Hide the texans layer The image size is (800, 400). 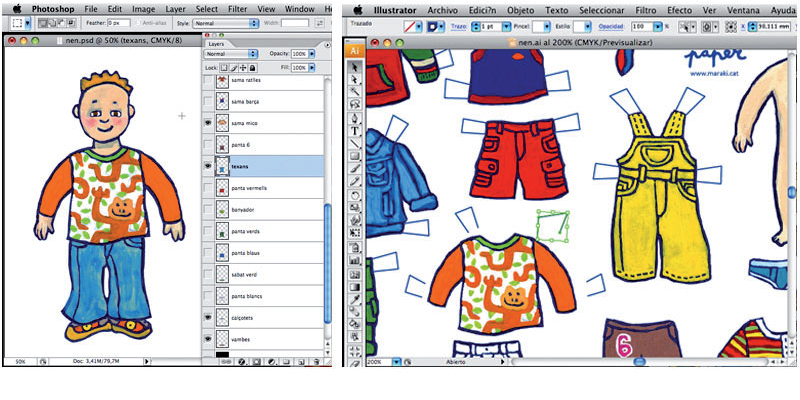tap(208, 166)
